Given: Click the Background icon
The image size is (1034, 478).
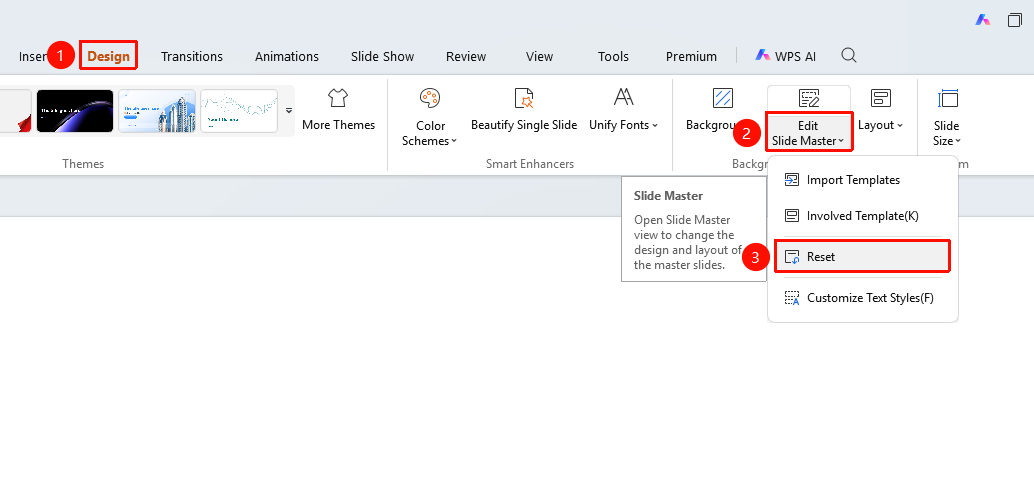Looking at the screenshot, I should point(723,98).
